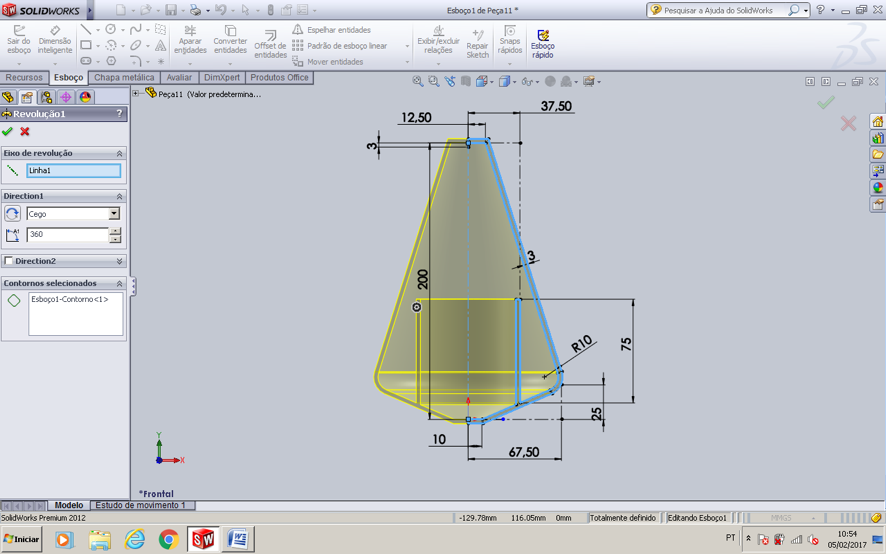Image resolution: width=886 pixels, height=554 pixels.
Task: Select the Line sketch tool
Action: coord(86,29)
